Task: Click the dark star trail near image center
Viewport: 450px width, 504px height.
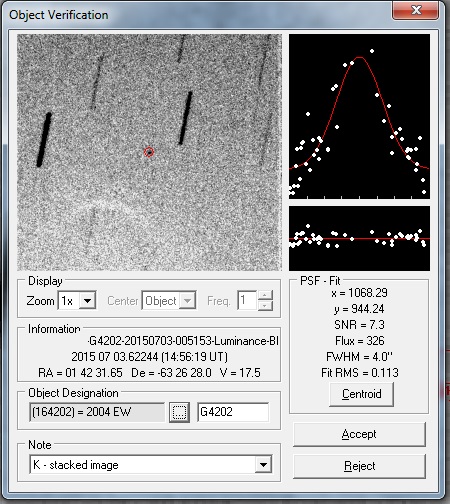Action: [185, 118]
